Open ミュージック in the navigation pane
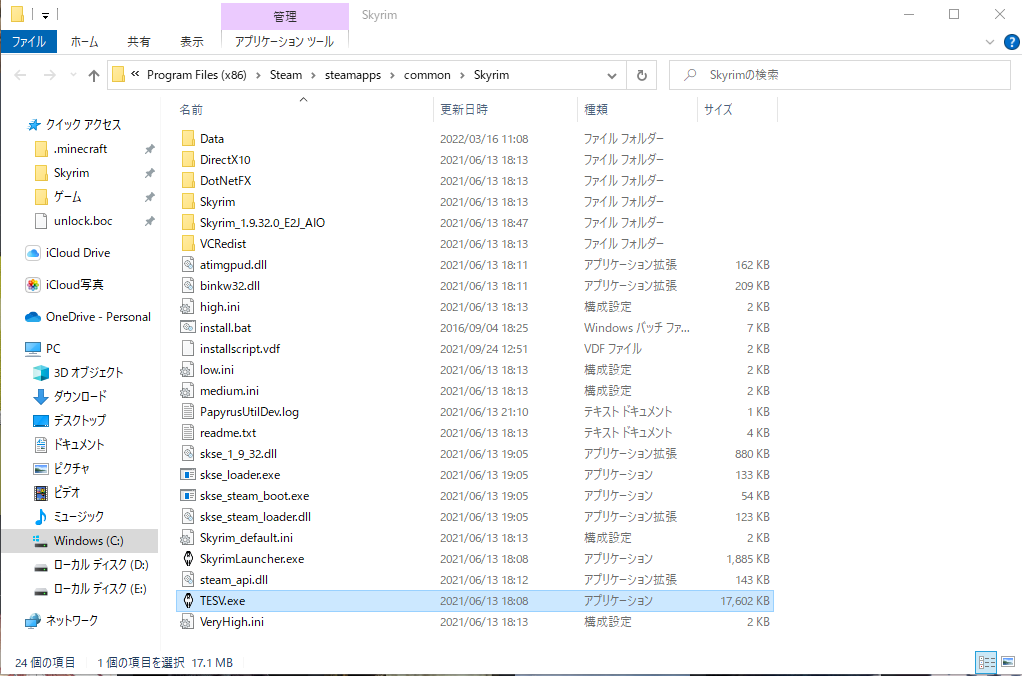The width and height of the screenshot is (1022, 676). point(68,516)
